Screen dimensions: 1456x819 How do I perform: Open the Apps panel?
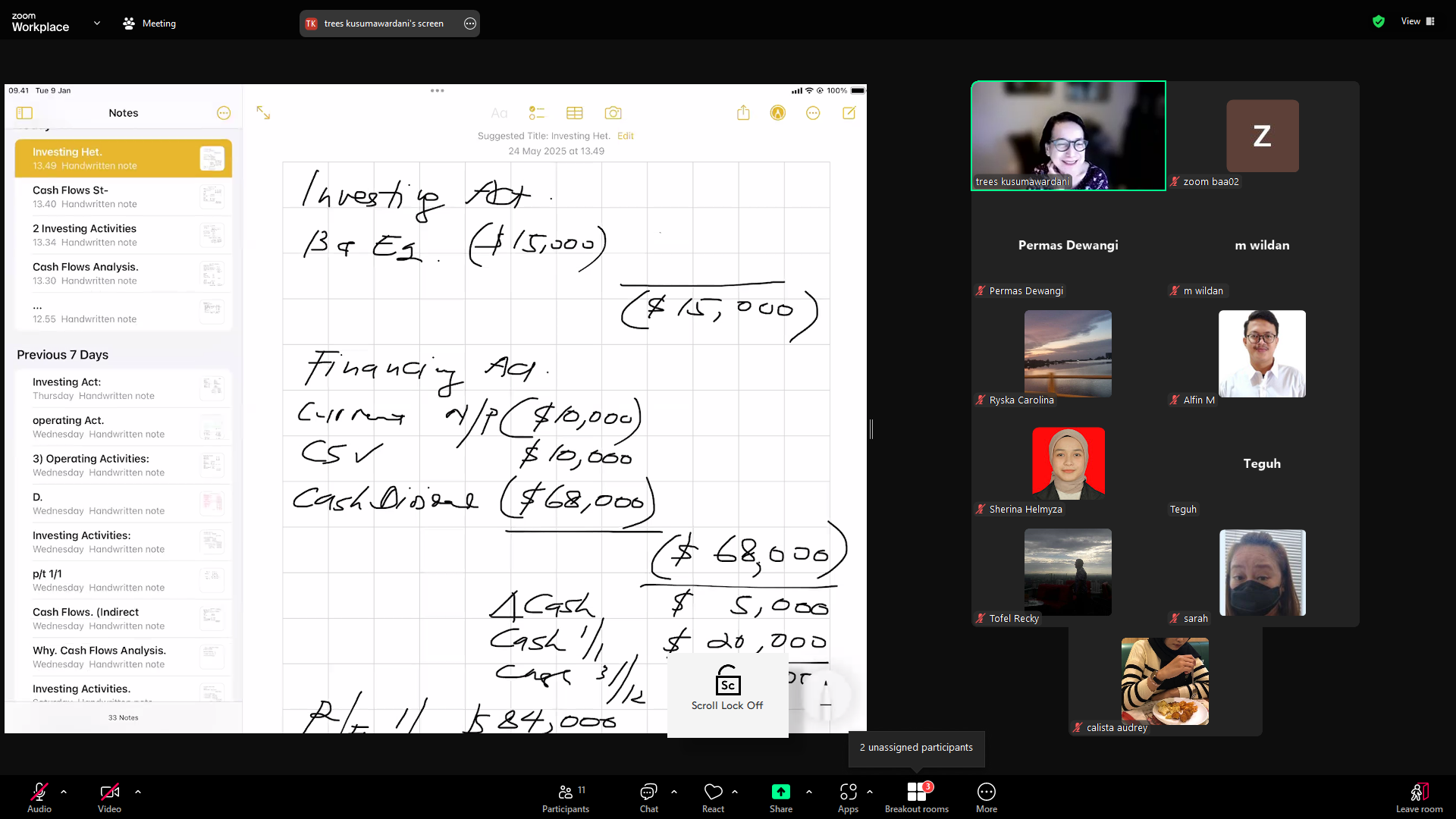coord(849,797)
